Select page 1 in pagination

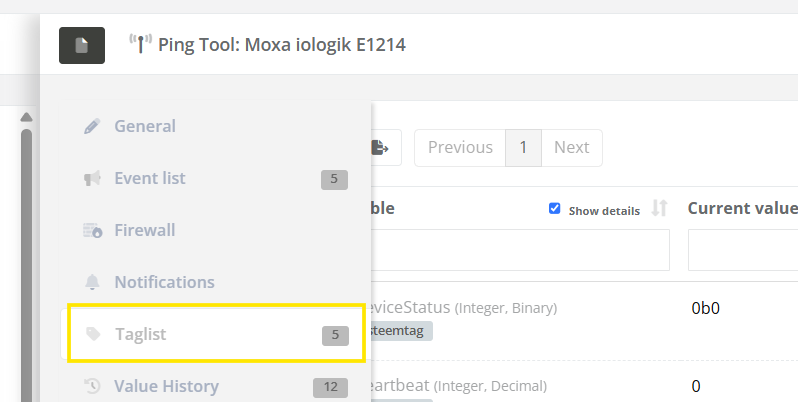(x=523, y=148)
